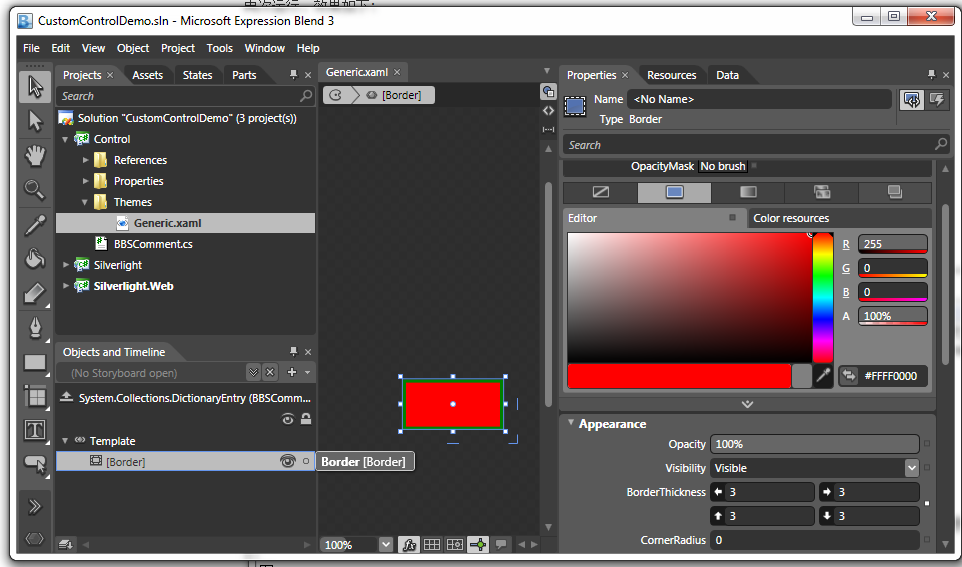Switch to the Resources tab
This screenshot has height=567, width=962.
pyautogui.click(x=671, y=75)
